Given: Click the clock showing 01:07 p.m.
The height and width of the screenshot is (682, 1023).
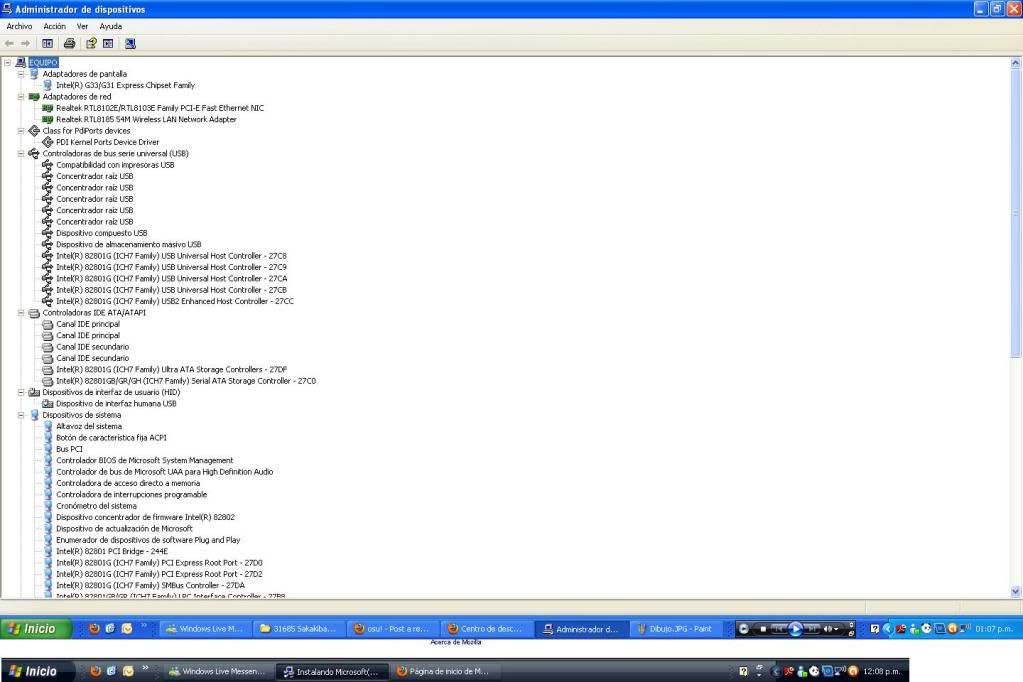Looking at the screenshot, I should click(994, 629).
